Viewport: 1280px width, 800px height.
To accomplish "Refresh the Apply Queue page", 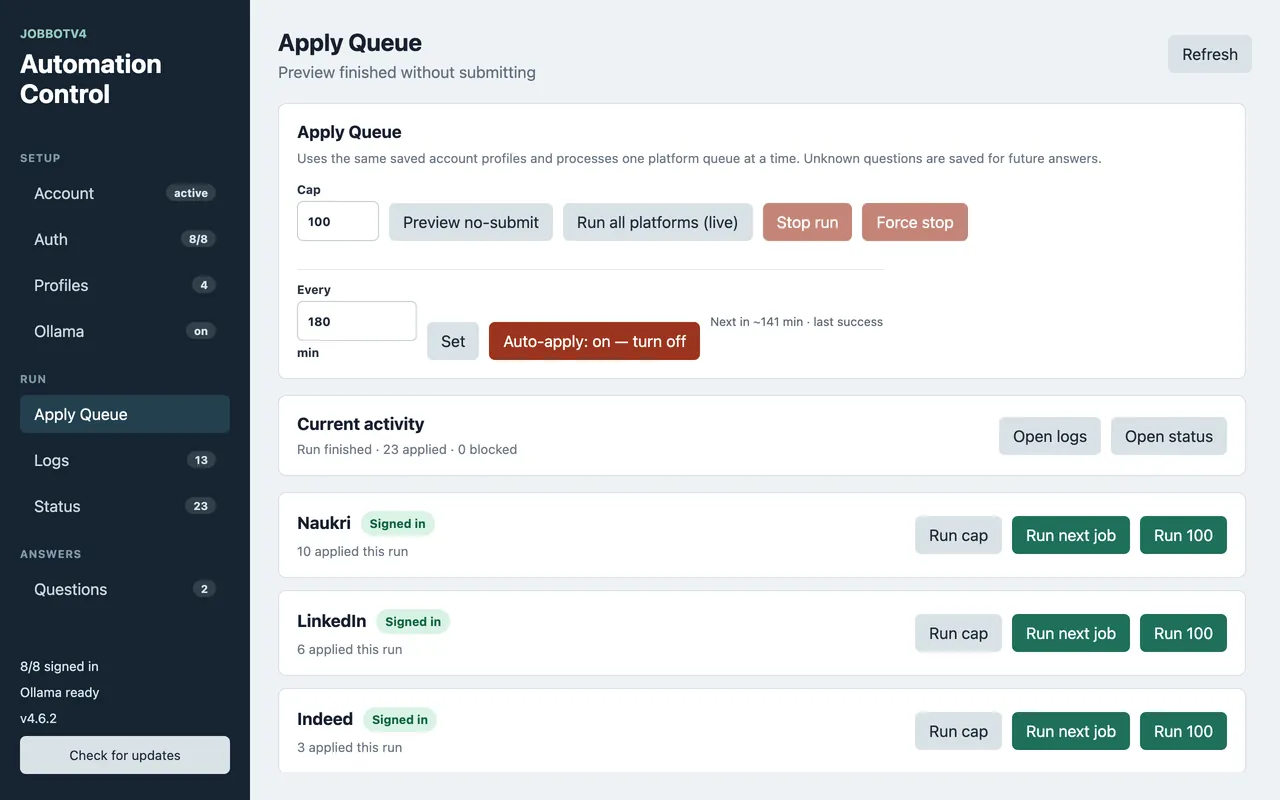I will (x=1210, y=54).
